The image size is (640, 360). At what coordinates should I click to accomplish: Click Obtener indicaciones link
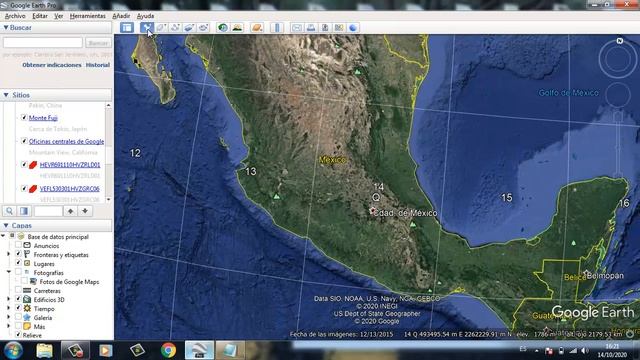[x=51, y=64]
